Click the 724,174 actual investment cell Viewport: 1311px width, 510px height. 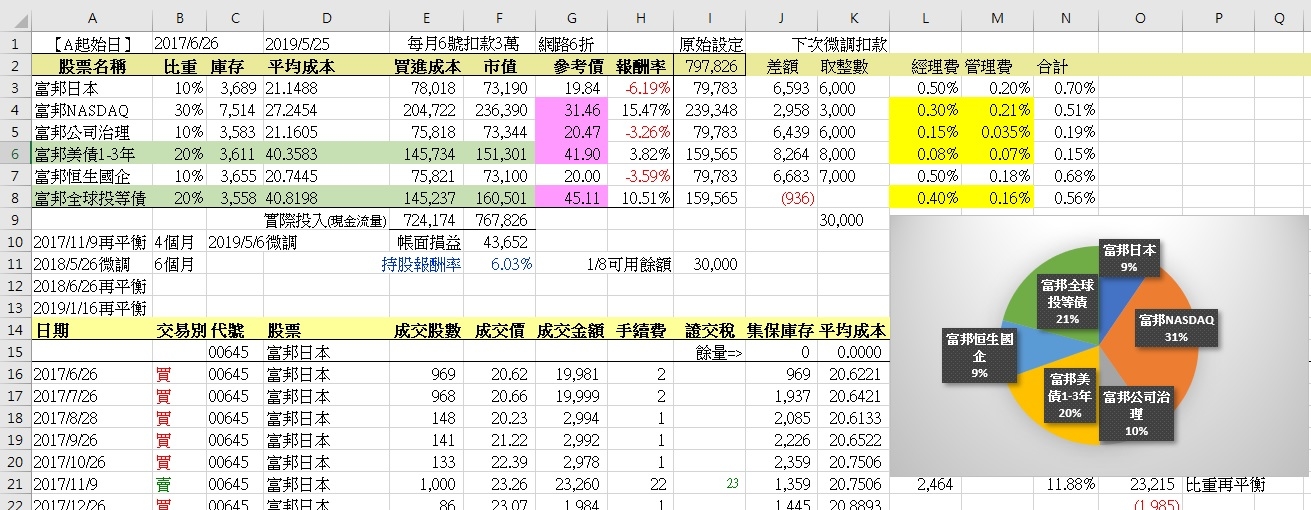pyautogui.click(x=427, y=220)
